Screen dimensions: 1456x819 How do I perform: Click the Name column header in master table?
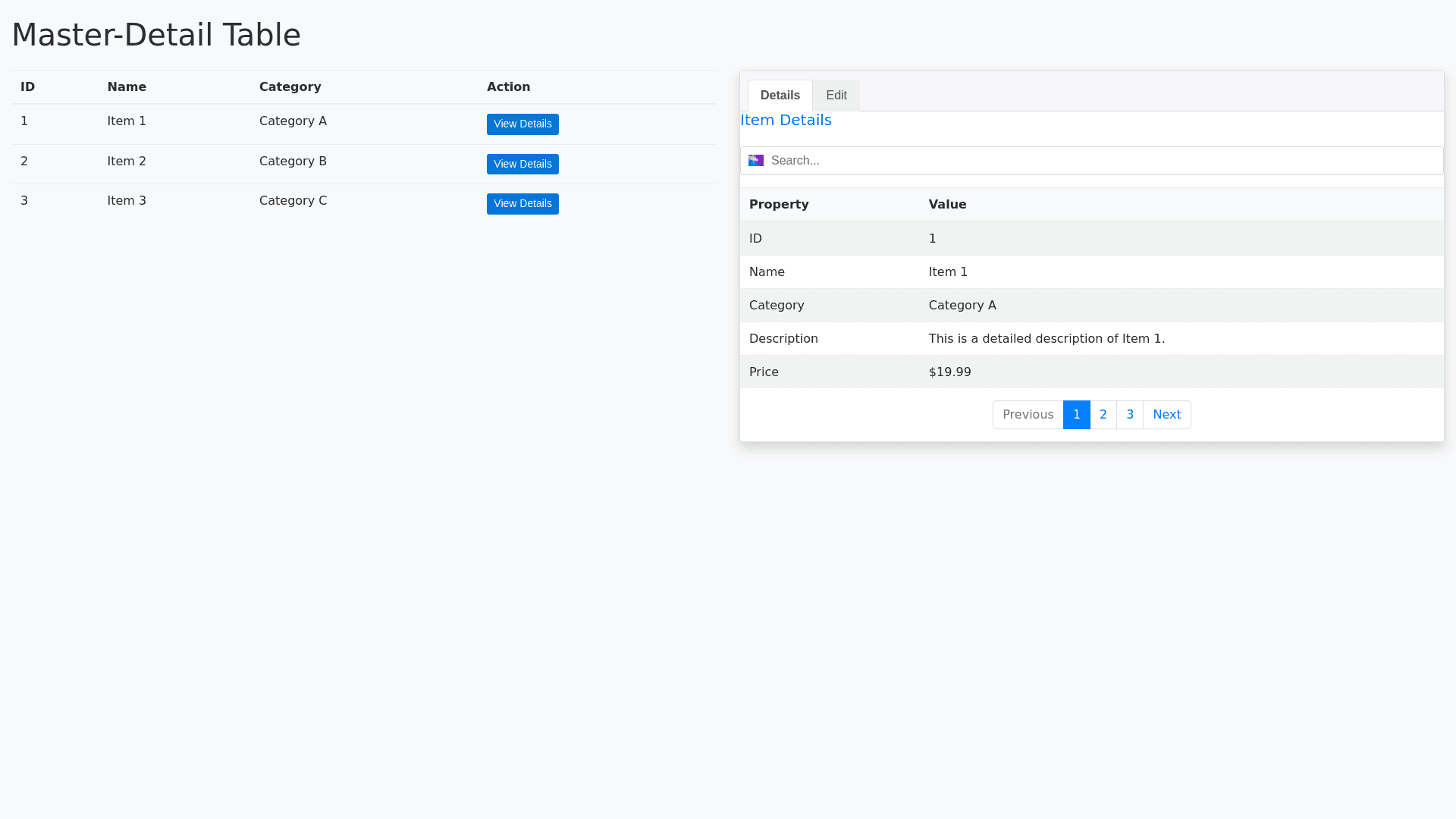(127, 87)
